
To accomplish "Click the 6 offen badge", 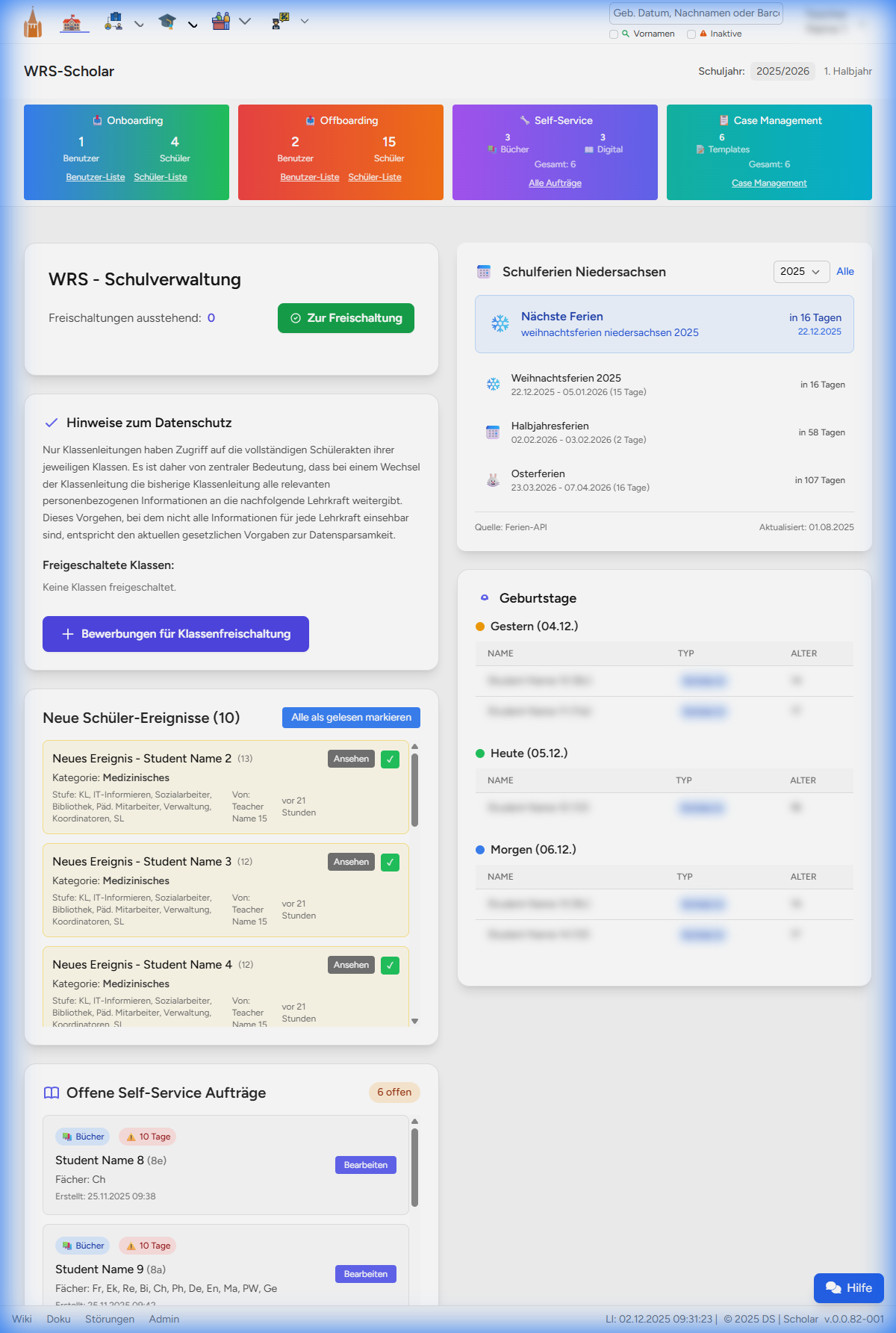I will pyautogui.click(x=394, y=1092).
